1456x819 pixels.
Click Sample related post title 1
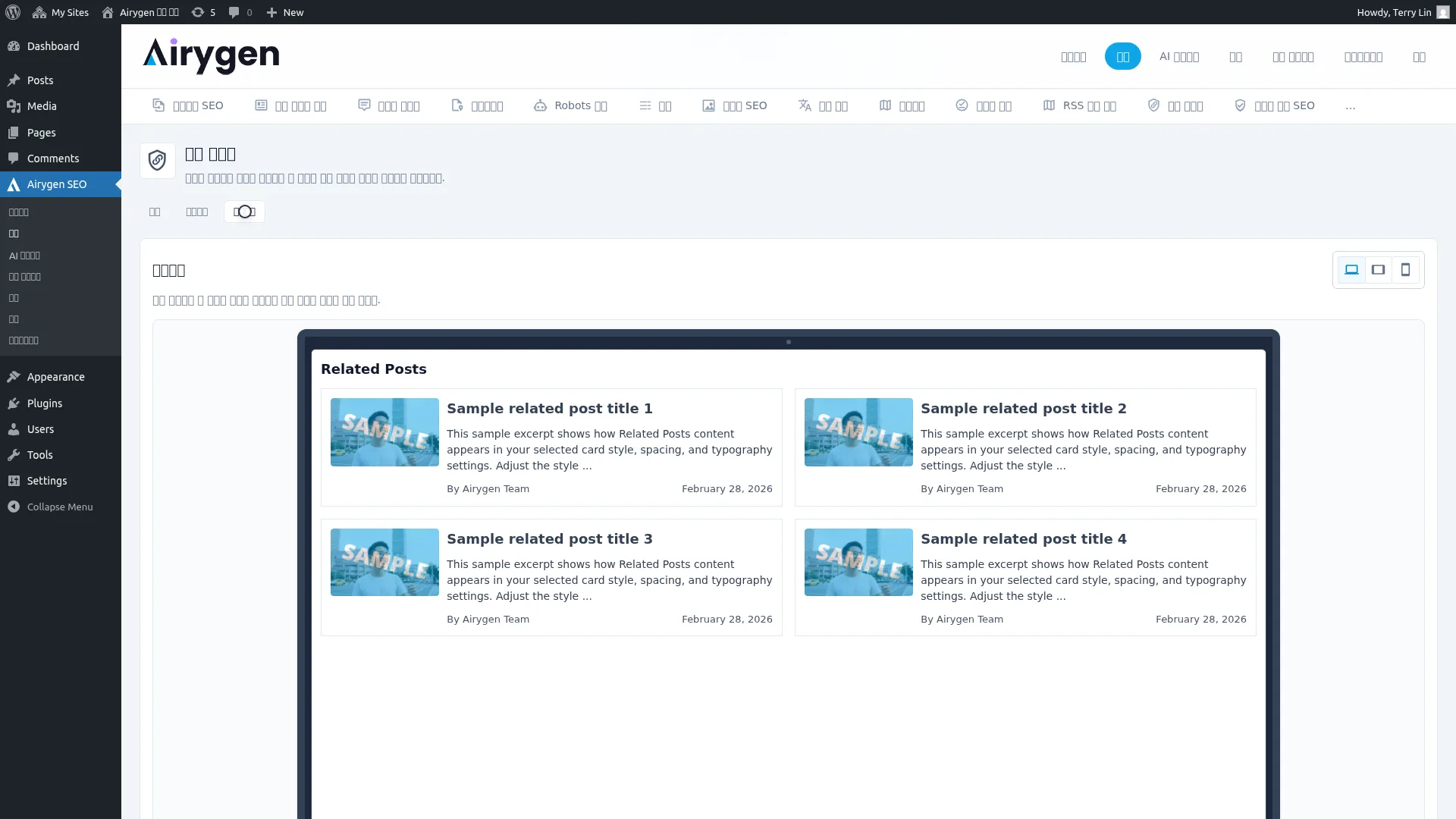(550, 409)
